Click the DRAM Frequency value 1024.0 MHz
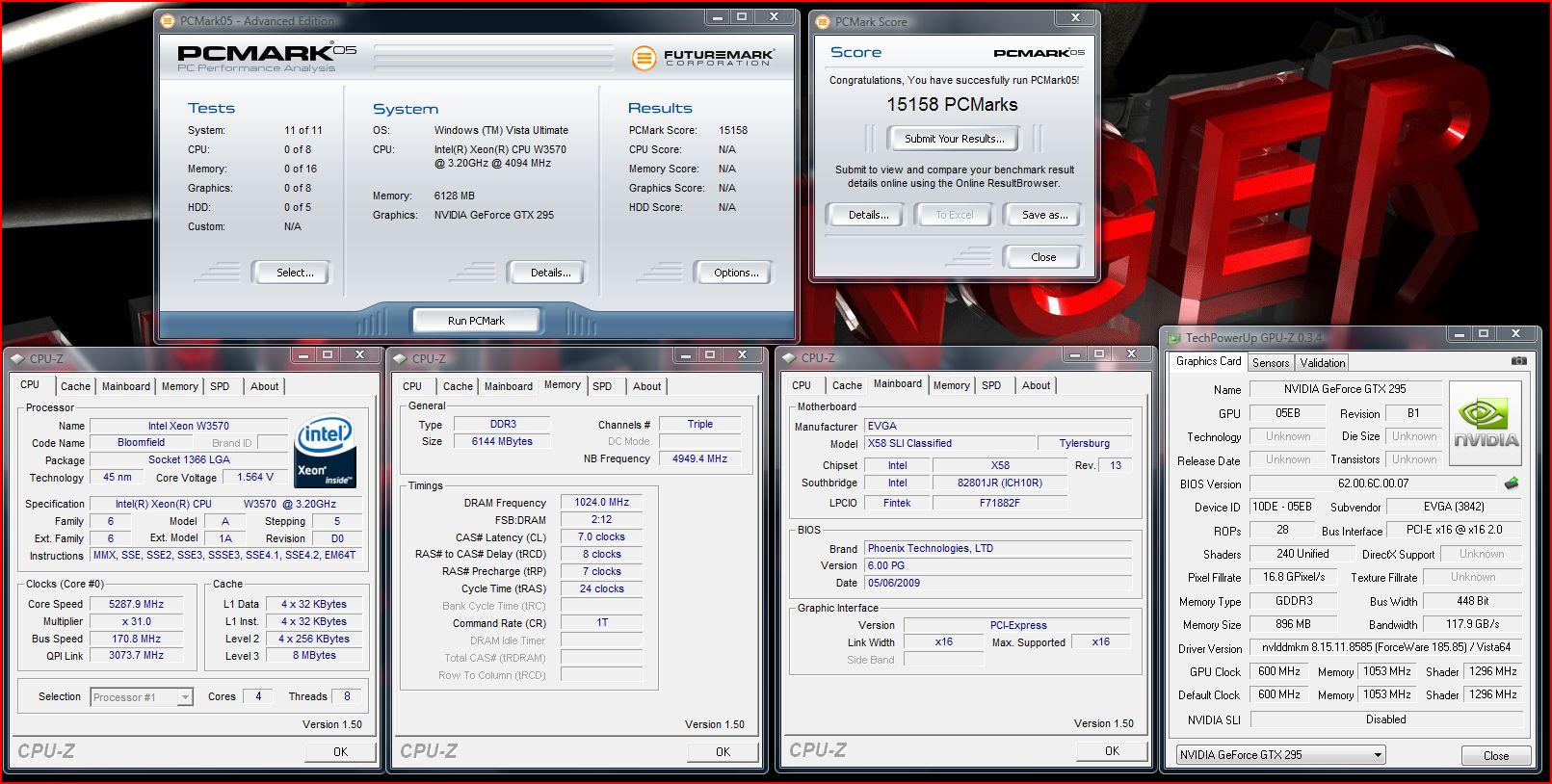The height and width of the screenshot is (784, 1552). tap(601, 502)
